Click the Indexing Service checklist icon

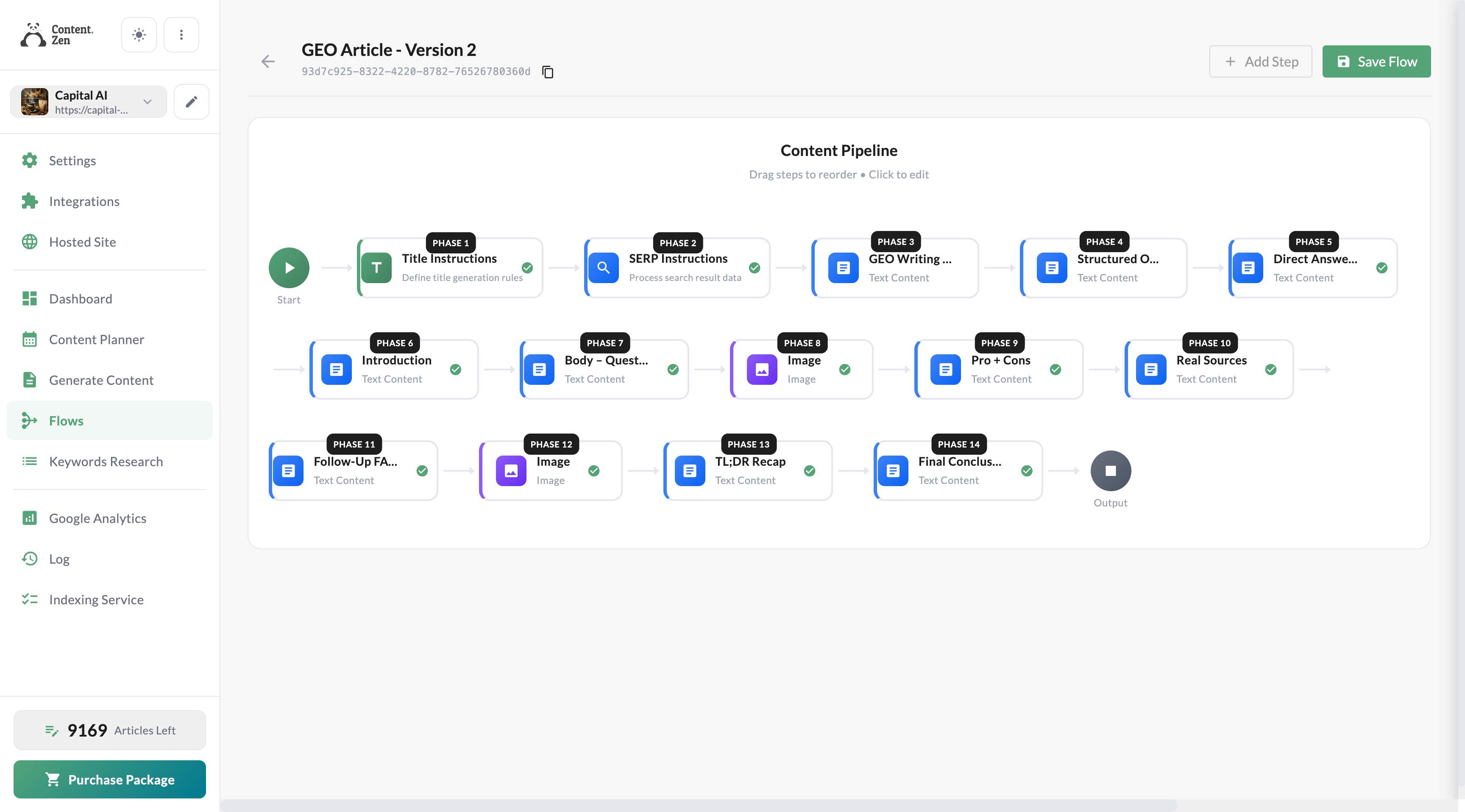[x=30, y=599]
